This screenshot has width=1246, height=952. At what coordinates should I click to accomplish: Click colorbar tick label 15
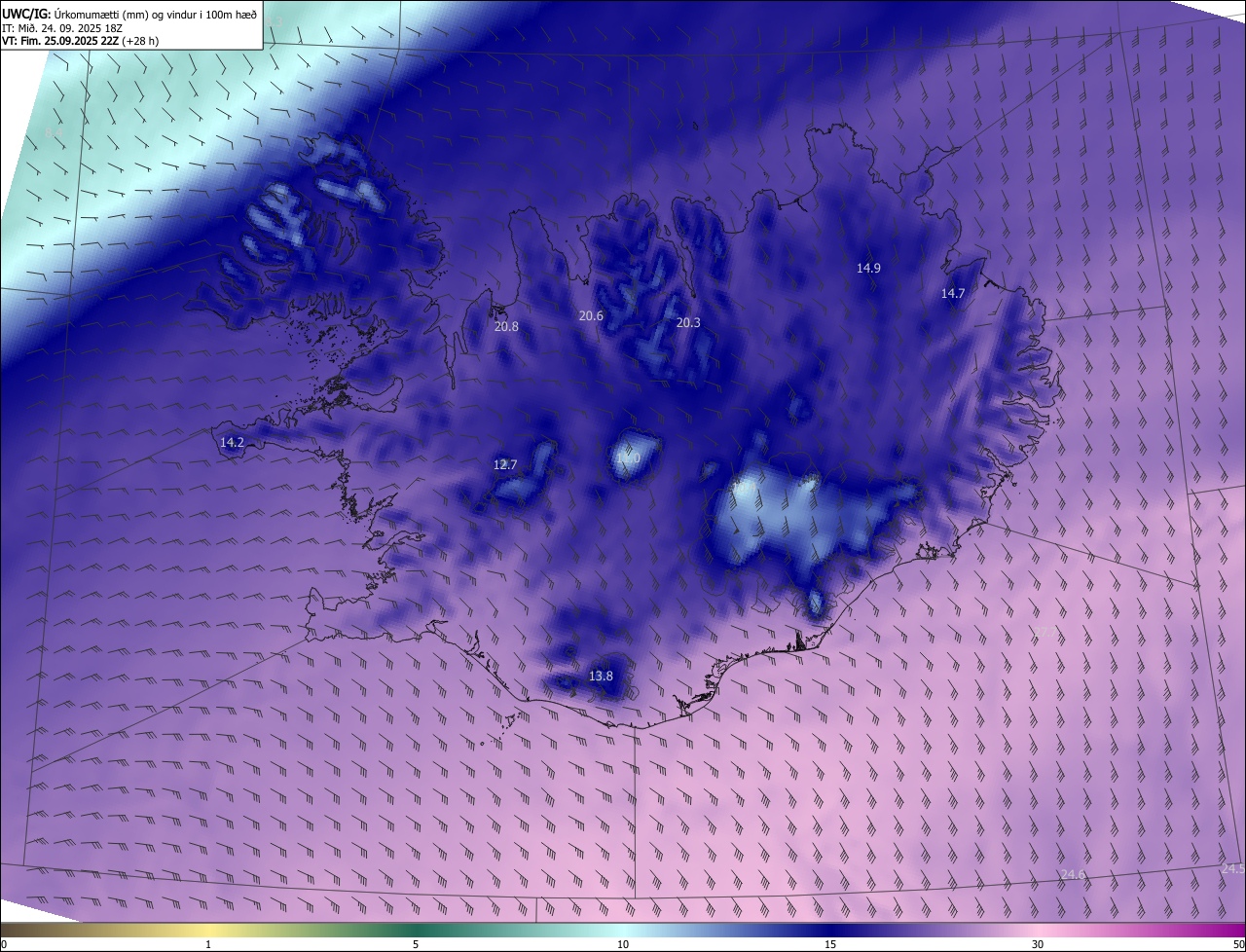coord(830,944)
